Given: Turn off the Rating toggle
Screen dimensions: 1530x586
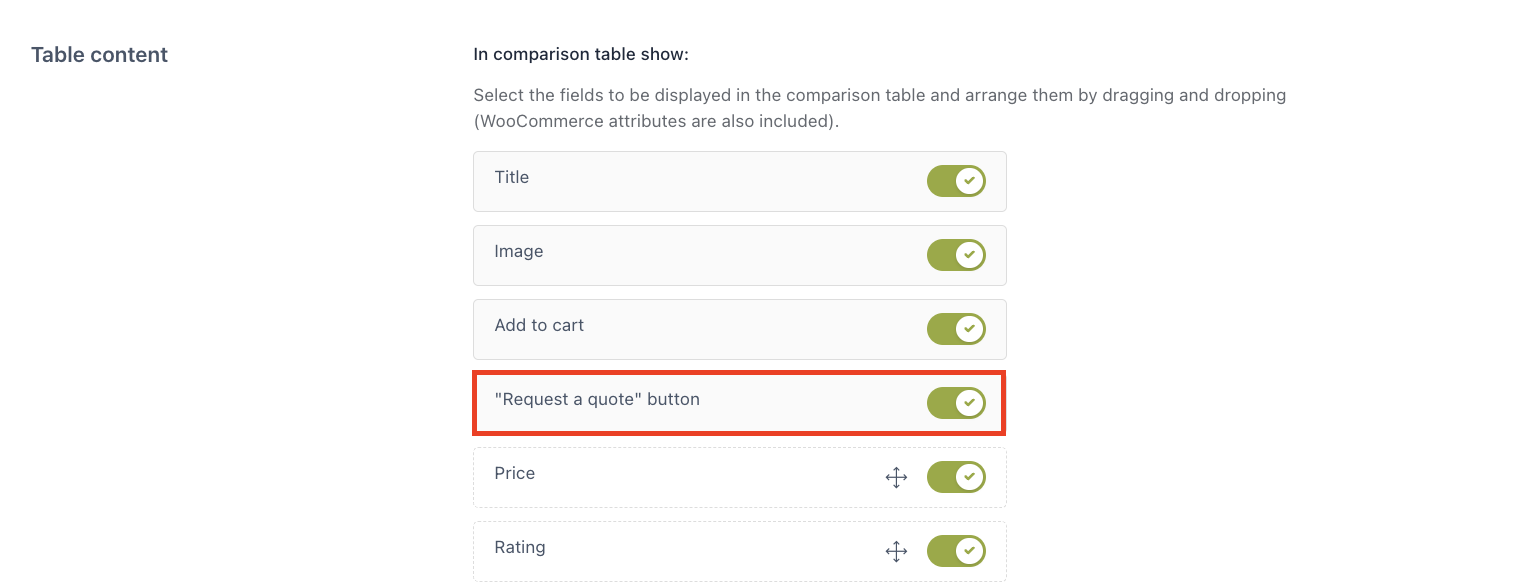Looking at the screenshot, I should click(956, 551).
